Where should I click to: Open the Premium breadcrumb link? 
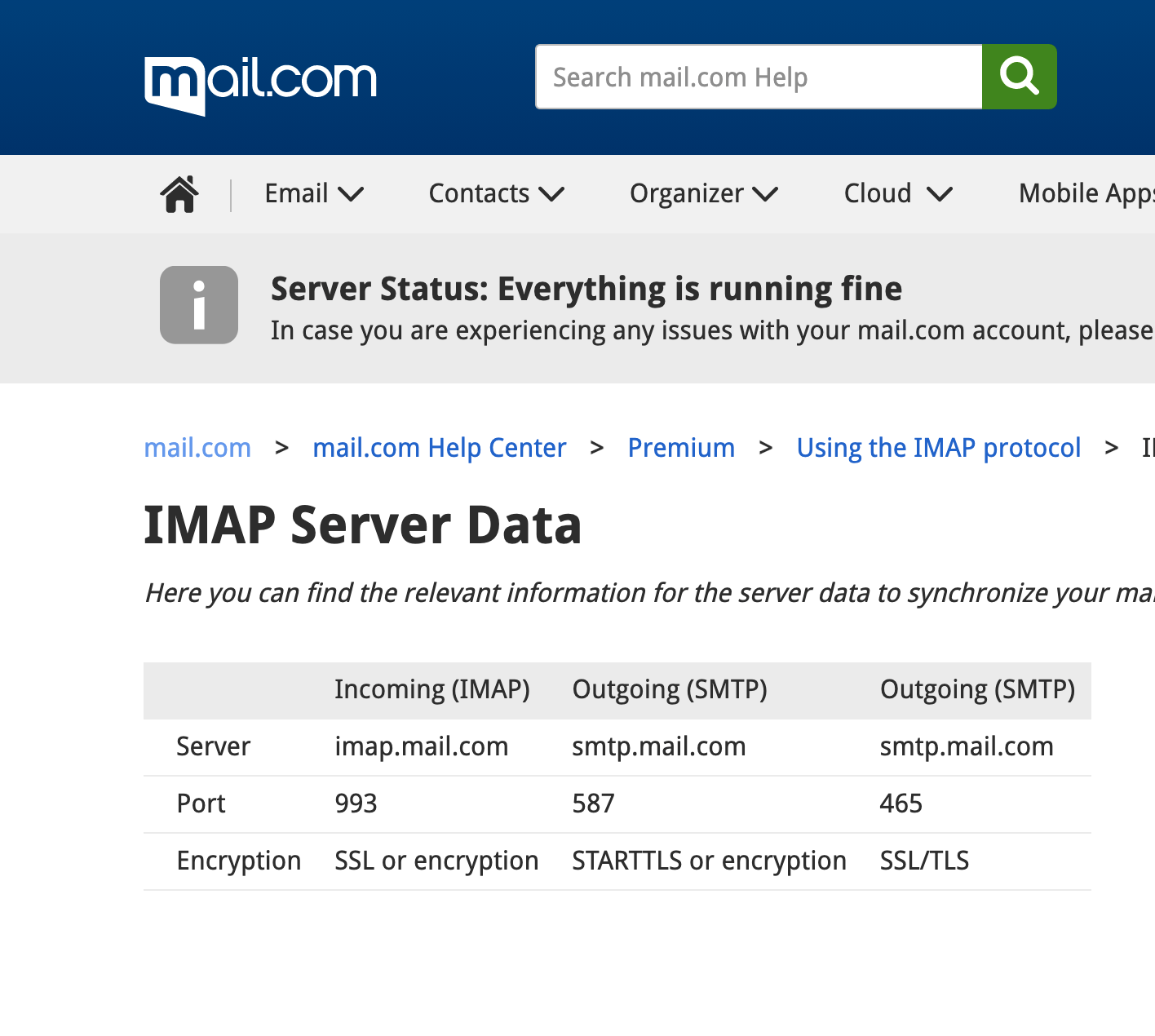click(x=681, y=448)
